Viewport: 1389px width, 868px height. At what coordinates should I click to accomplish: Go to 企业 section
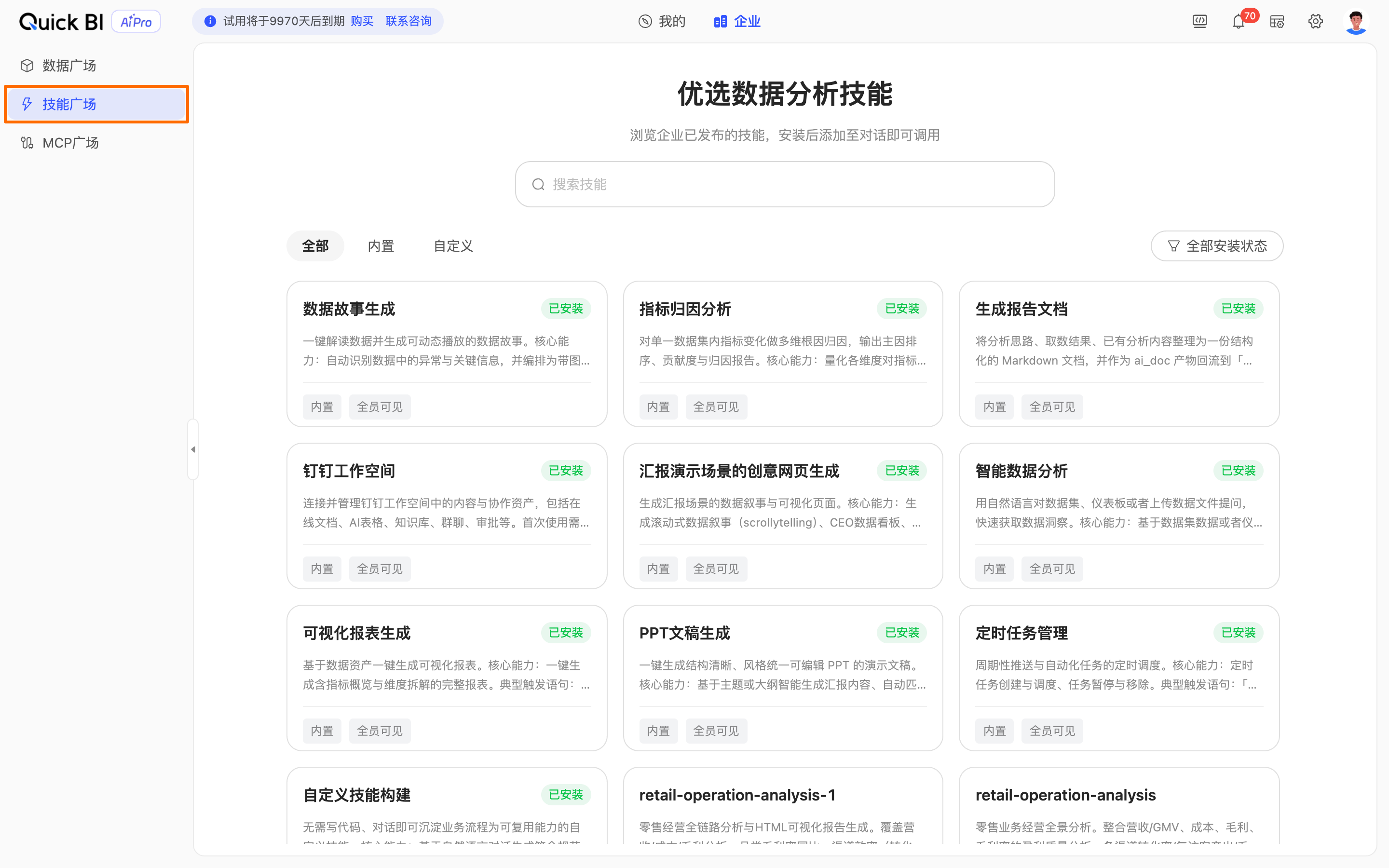[x=737, y=22]
